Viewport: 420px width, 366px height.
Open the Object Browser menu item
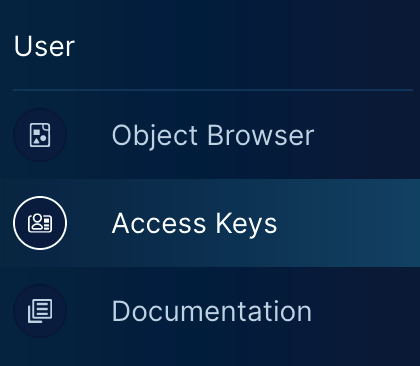[x=210, y=135]
